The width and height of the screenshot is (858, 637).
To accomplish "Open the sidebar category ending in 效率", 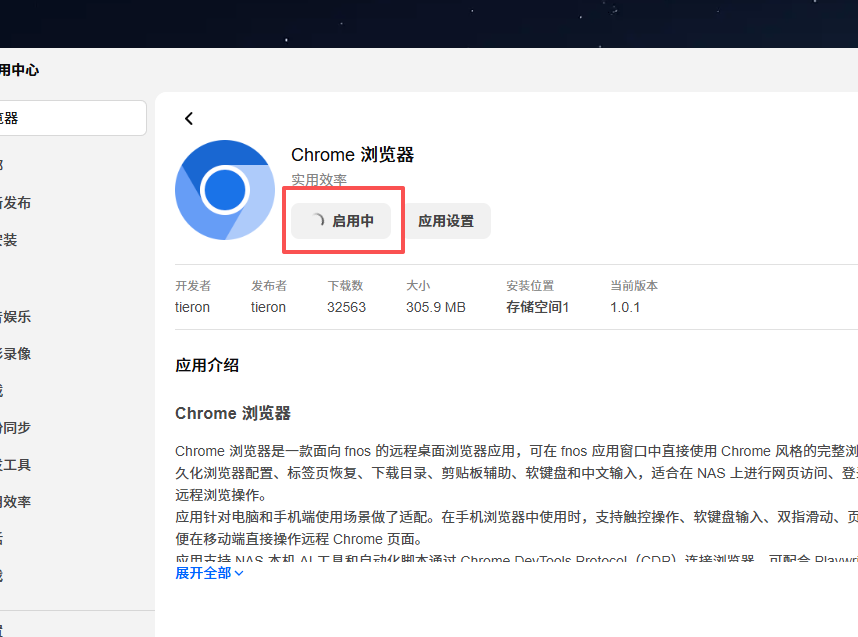I will pyautogui.click(x=15, y=502).
